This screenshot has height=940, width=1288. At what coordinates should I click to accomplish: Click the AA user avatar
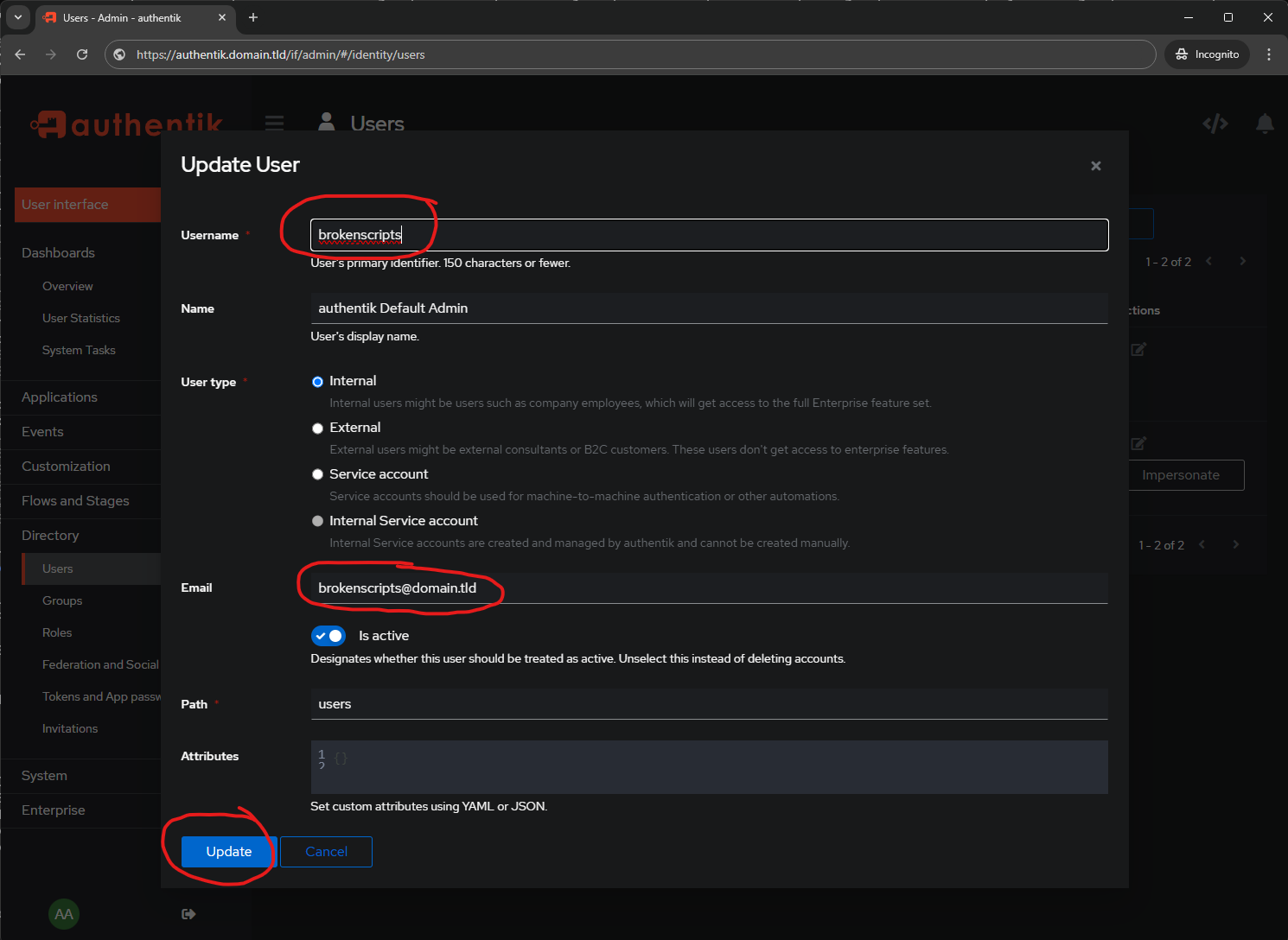click(x=64, y=914)
